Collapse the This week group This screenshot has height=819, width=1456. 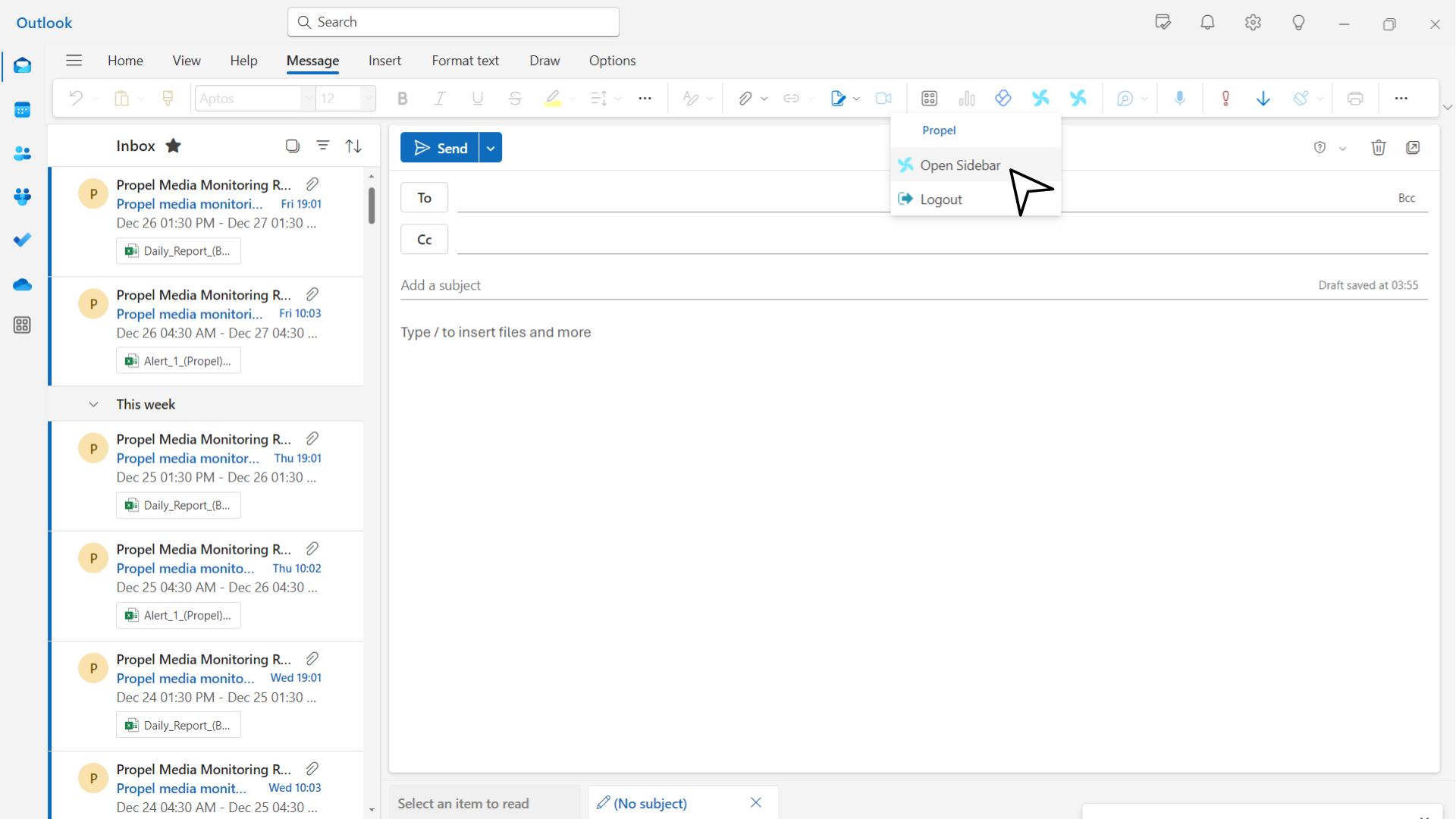pyautogui.click(x=93, y=404)
